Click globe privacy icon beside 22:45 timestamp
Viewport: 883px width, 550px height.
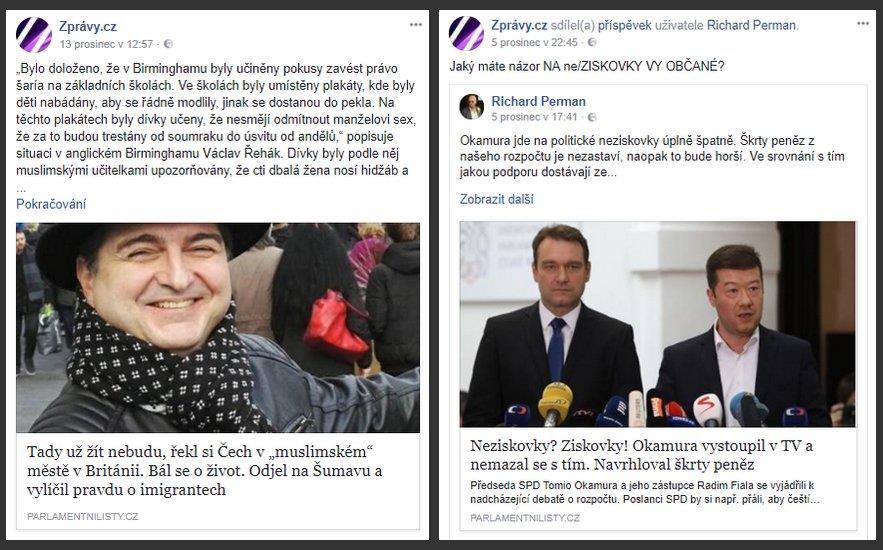(x=592, y=42)
